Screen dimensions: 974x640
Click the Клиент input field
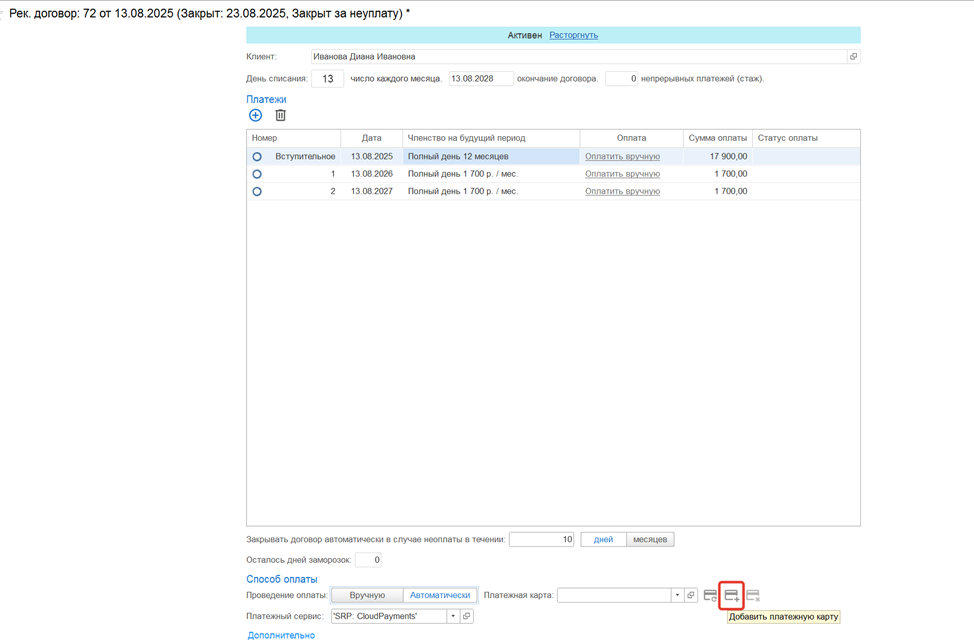tap(579, 57)
